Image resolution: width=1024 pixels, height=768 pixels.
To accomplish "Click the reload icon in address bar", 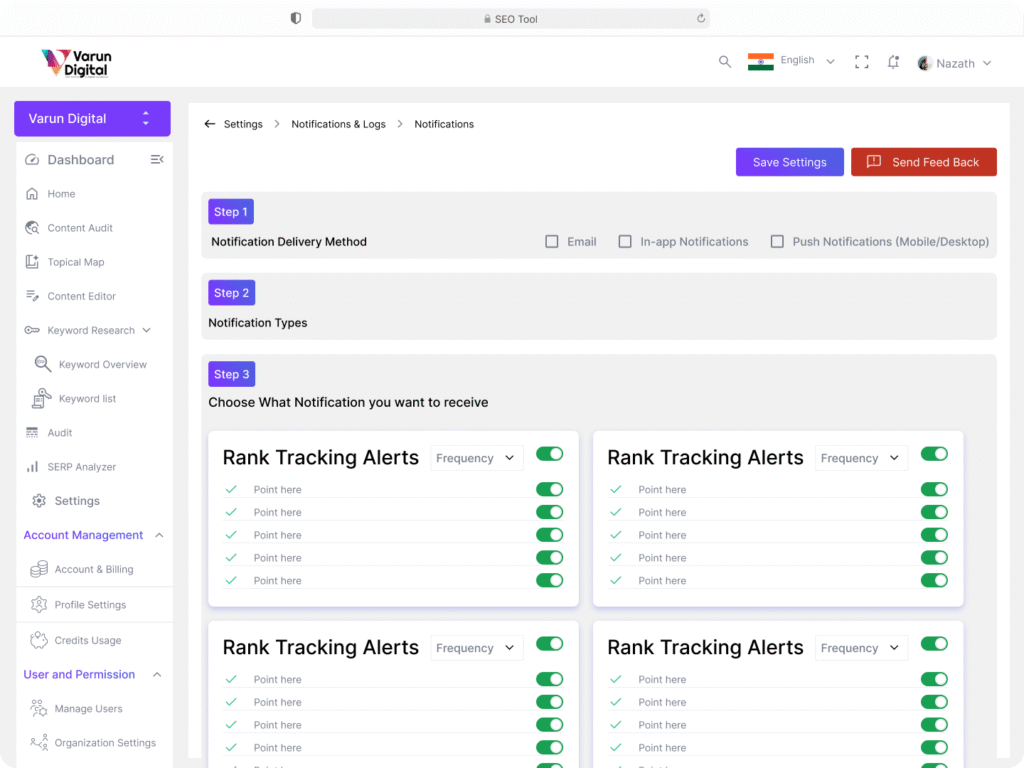I will (x=701, y=19).
